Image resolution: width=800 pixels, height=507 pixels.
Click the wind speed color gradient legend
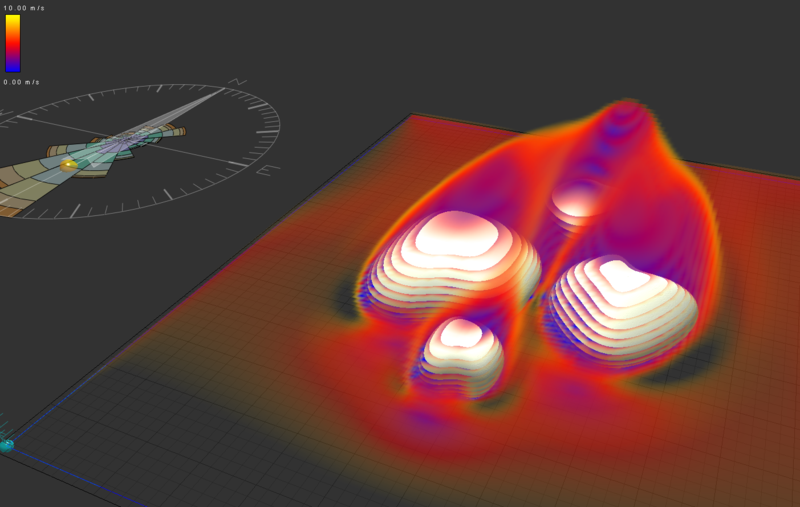pos(13,43)
